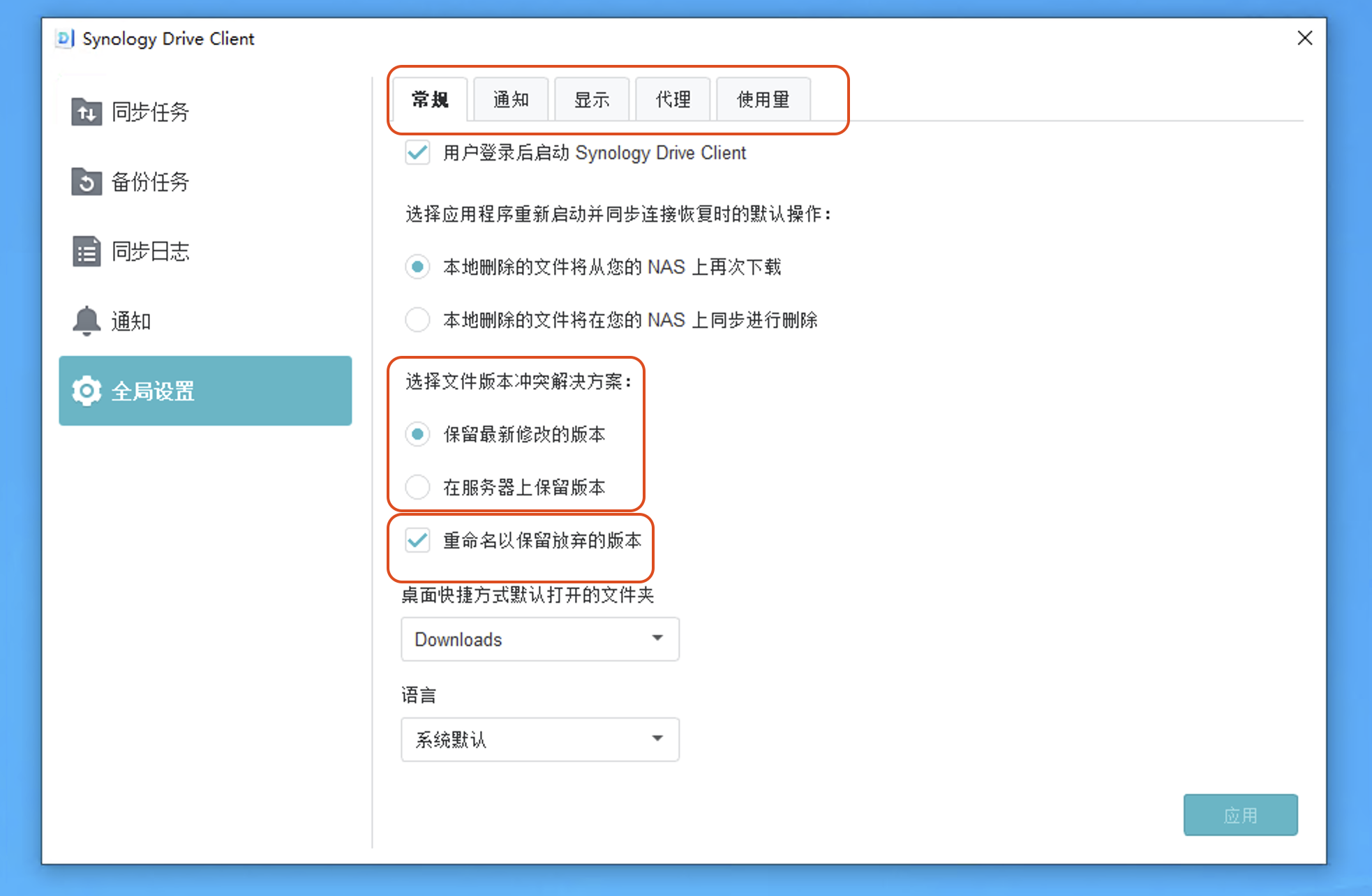Select the 全局设置 sidebar entry
Screen dimensions: 1372x896
pyautogui.click(x=205, y=391)
